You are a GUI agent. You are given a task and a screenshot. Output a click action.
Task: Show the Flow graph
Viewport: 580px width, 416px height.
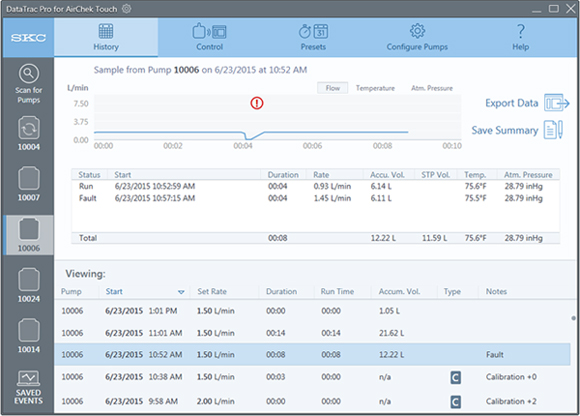[x=333, y=88]
